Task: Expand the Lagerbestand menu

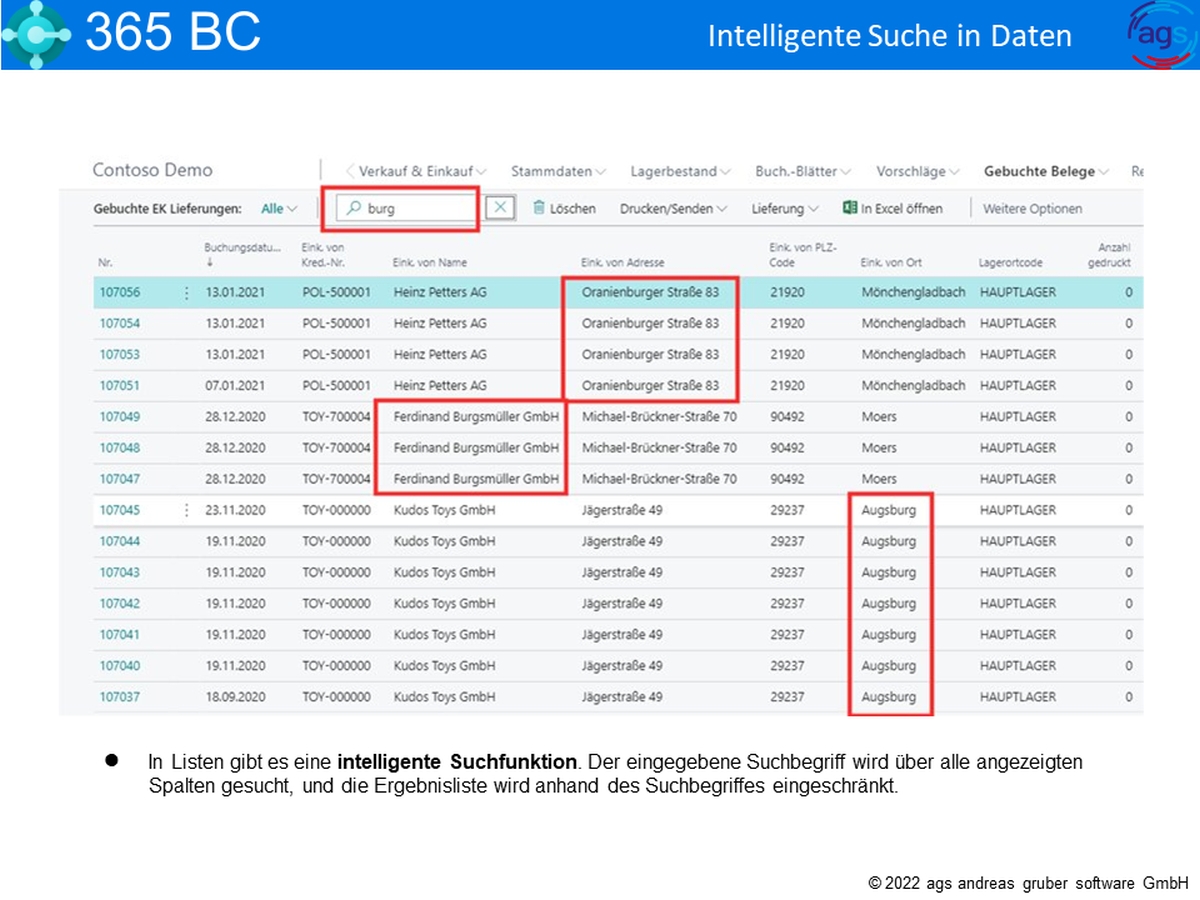Action: (x=680, y=171)
